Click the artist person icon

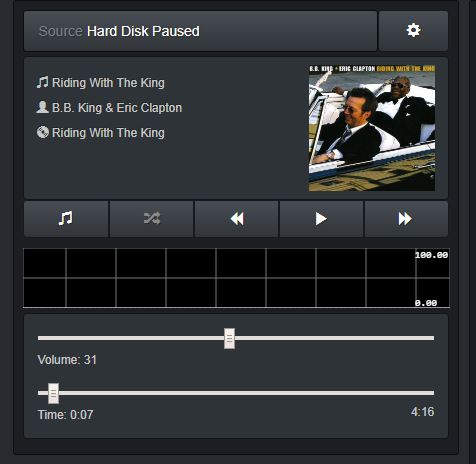(x=42, y=107)
